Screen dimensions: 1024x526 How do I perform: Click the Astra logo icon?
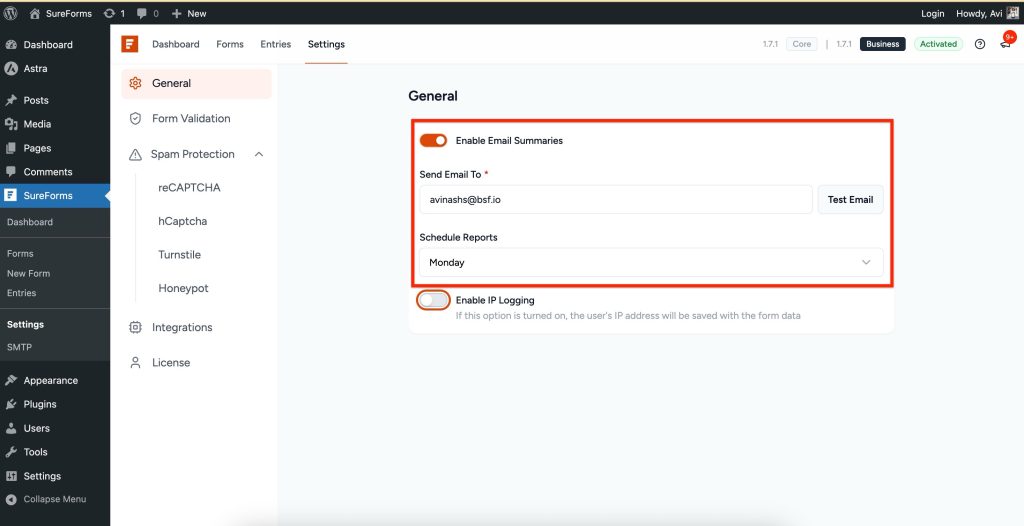coord(10,68)
